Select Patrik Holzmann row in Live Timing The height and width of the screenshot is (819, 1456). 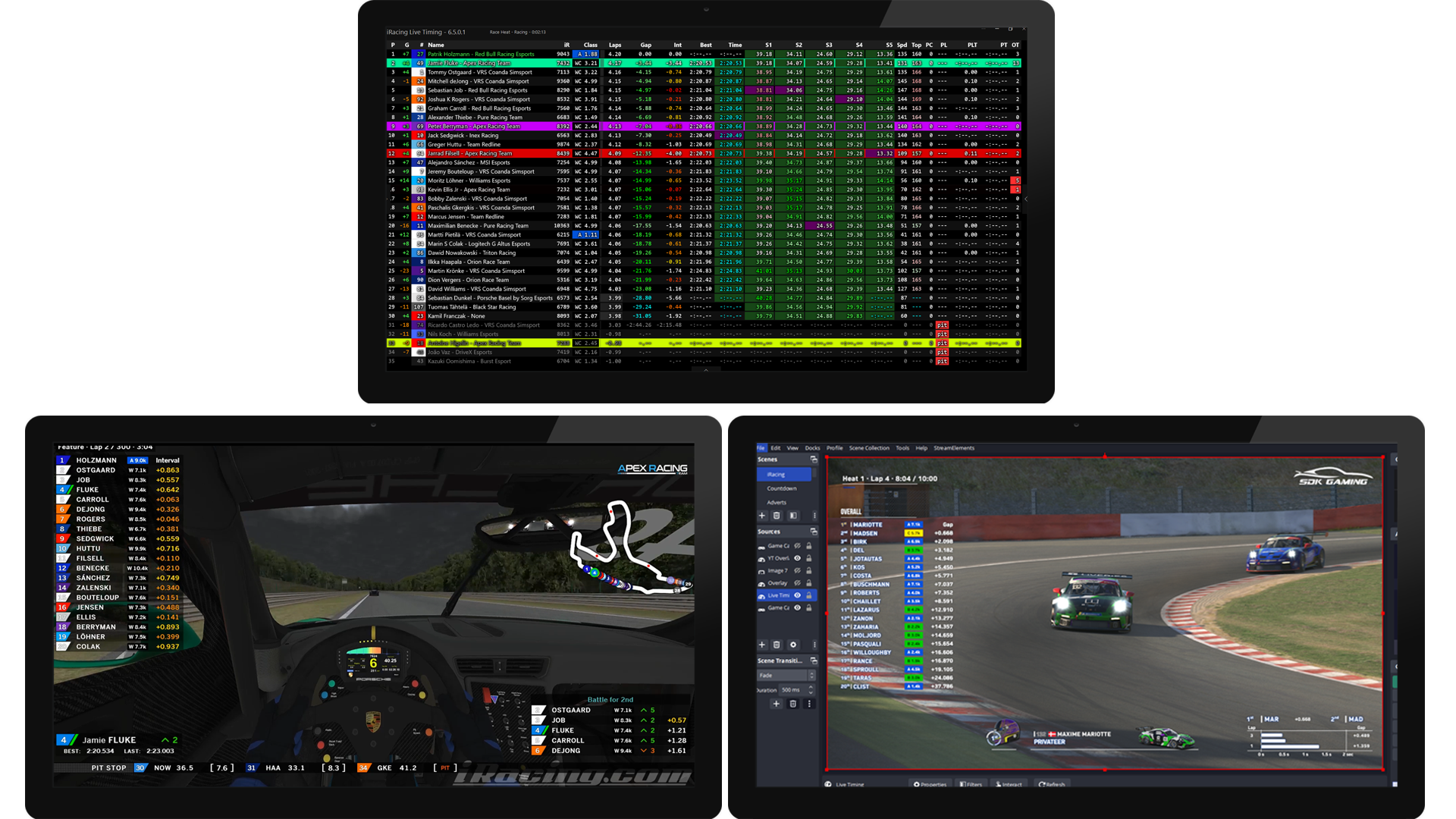704,54
